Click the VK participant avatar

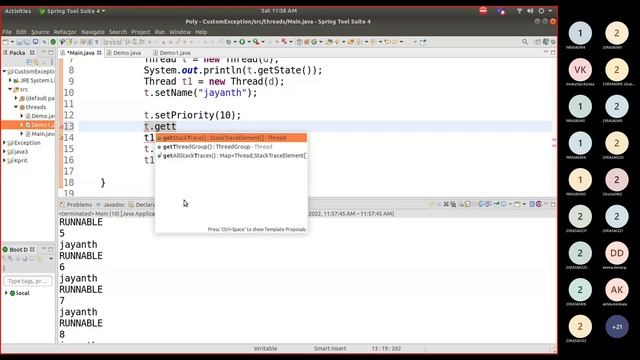(x=580, y=70)
